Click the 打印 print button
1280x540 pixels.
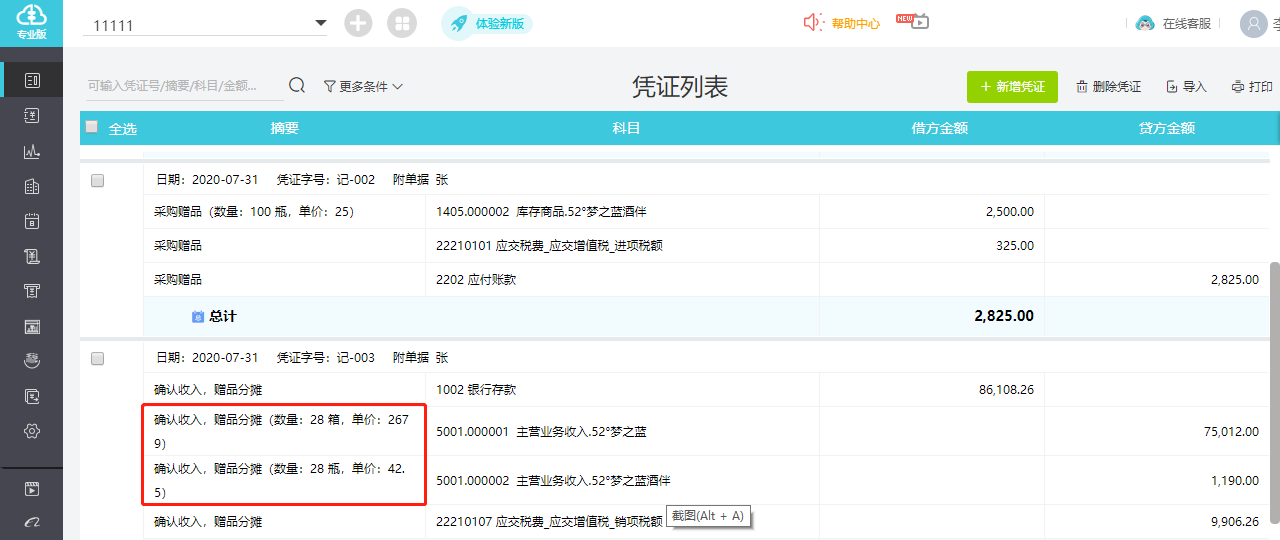[1252, 87]
